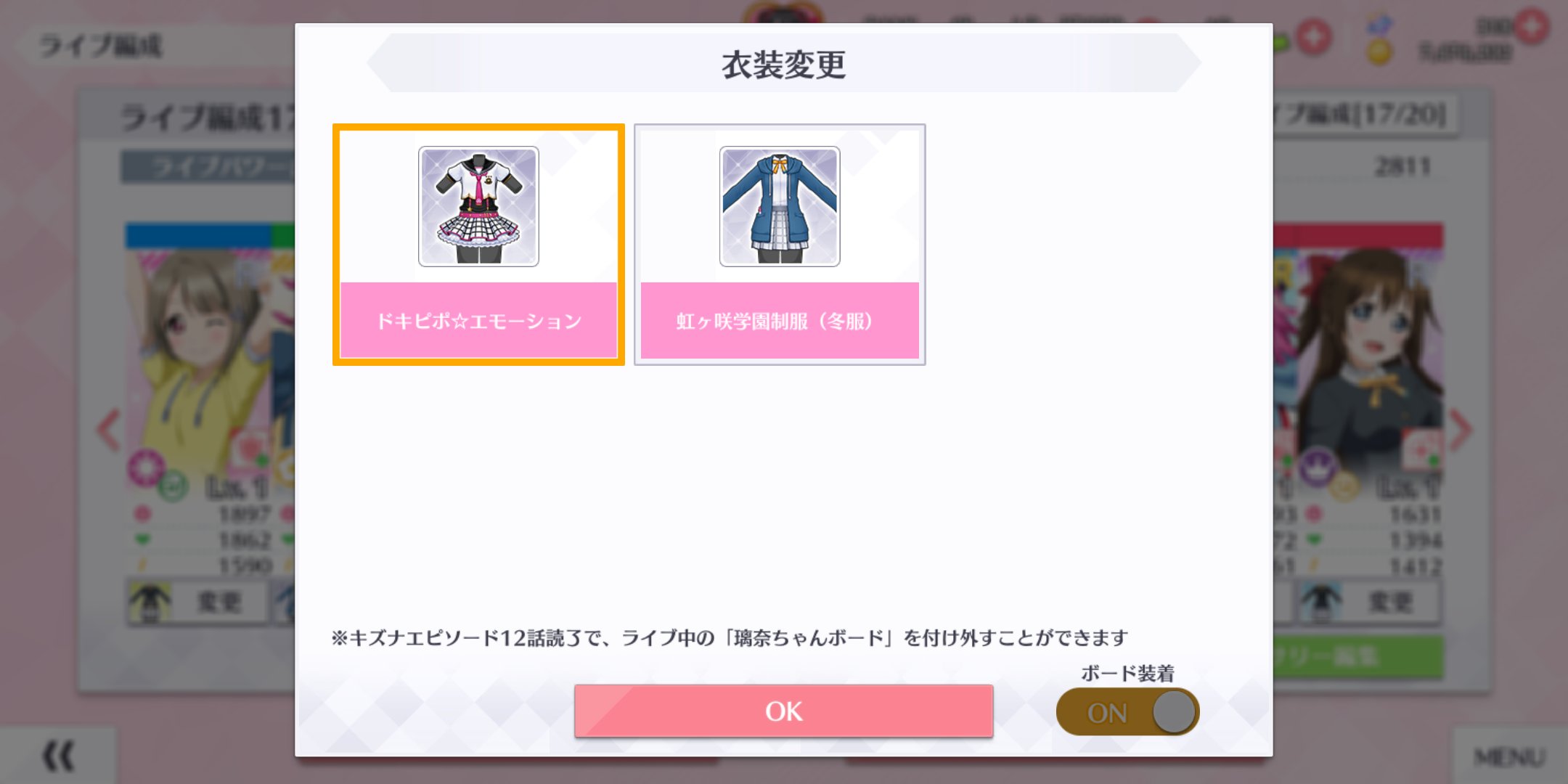Image resolution: width=1568 pixels, height=784 pixels.
Task: Click the ライブ編成 header title
Action: (x=100, y=46)
